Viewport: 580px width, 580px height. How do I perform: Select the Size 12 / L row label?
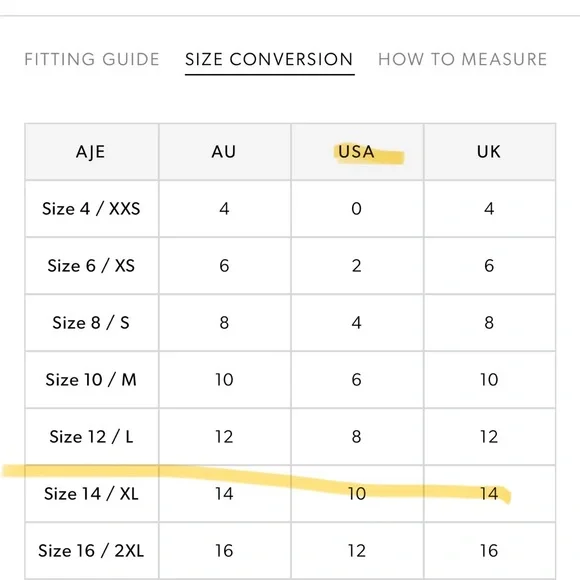click(91, 437)
